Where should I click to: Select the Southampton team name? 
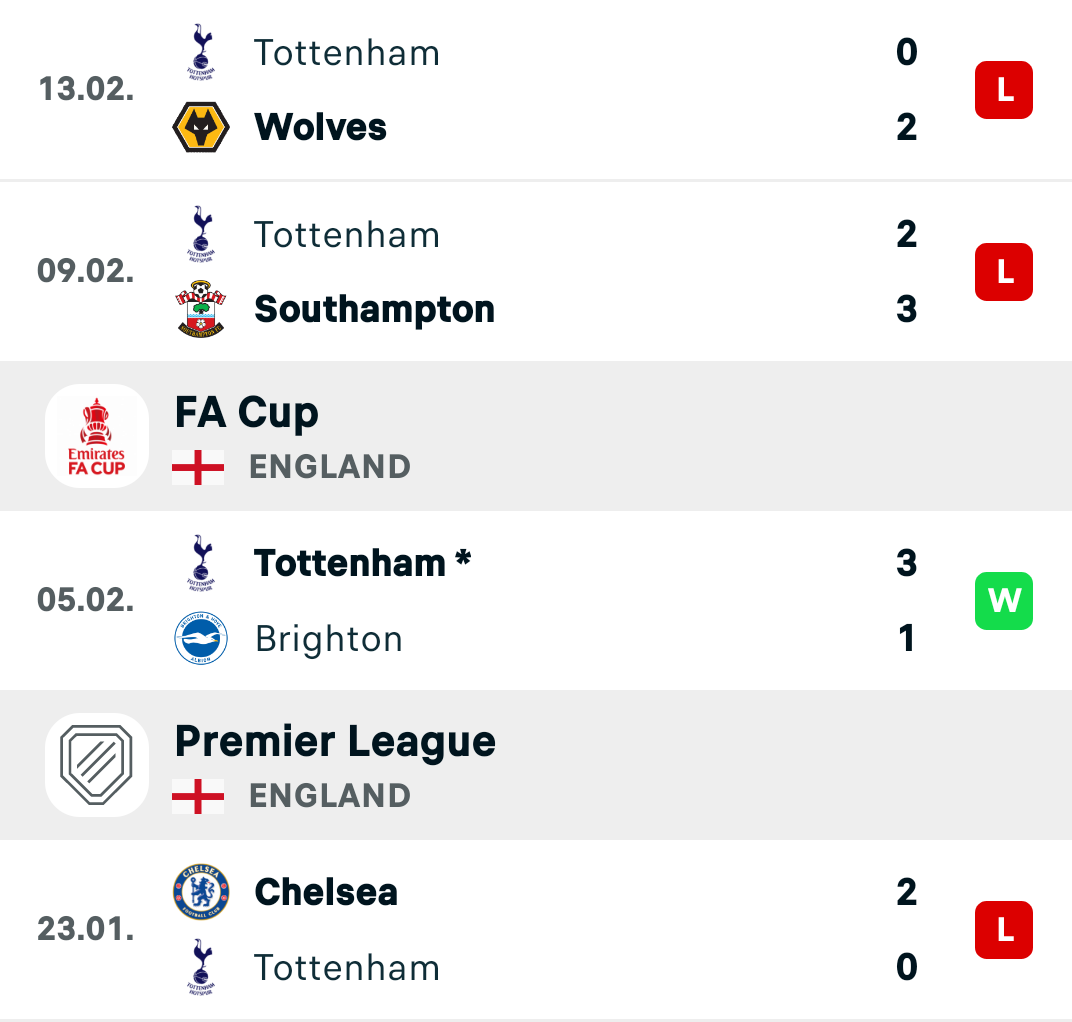374,310
